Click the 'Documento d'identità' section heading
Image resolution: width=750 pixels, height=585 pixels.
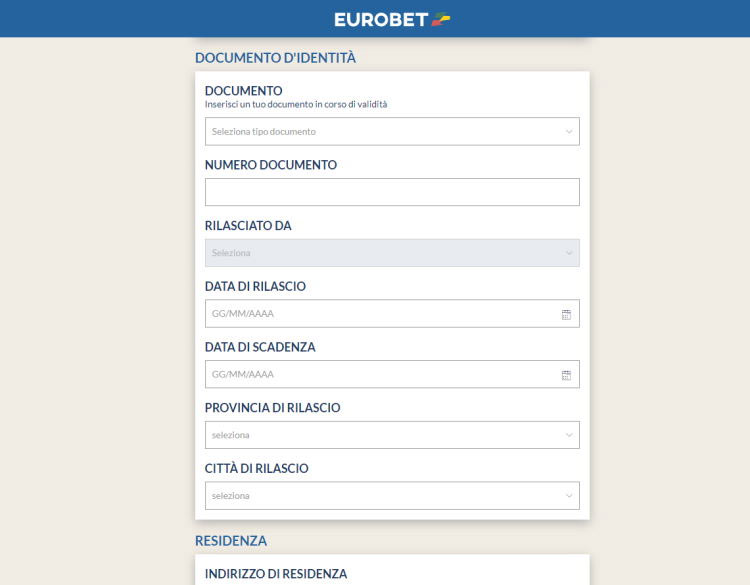(x=275, y=58)
